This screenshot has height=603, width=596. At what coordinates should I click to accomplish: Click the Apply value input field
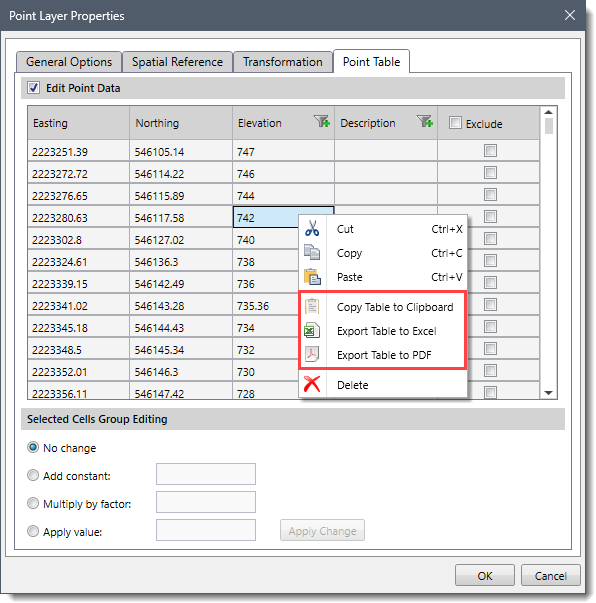[x=206, y=530]
